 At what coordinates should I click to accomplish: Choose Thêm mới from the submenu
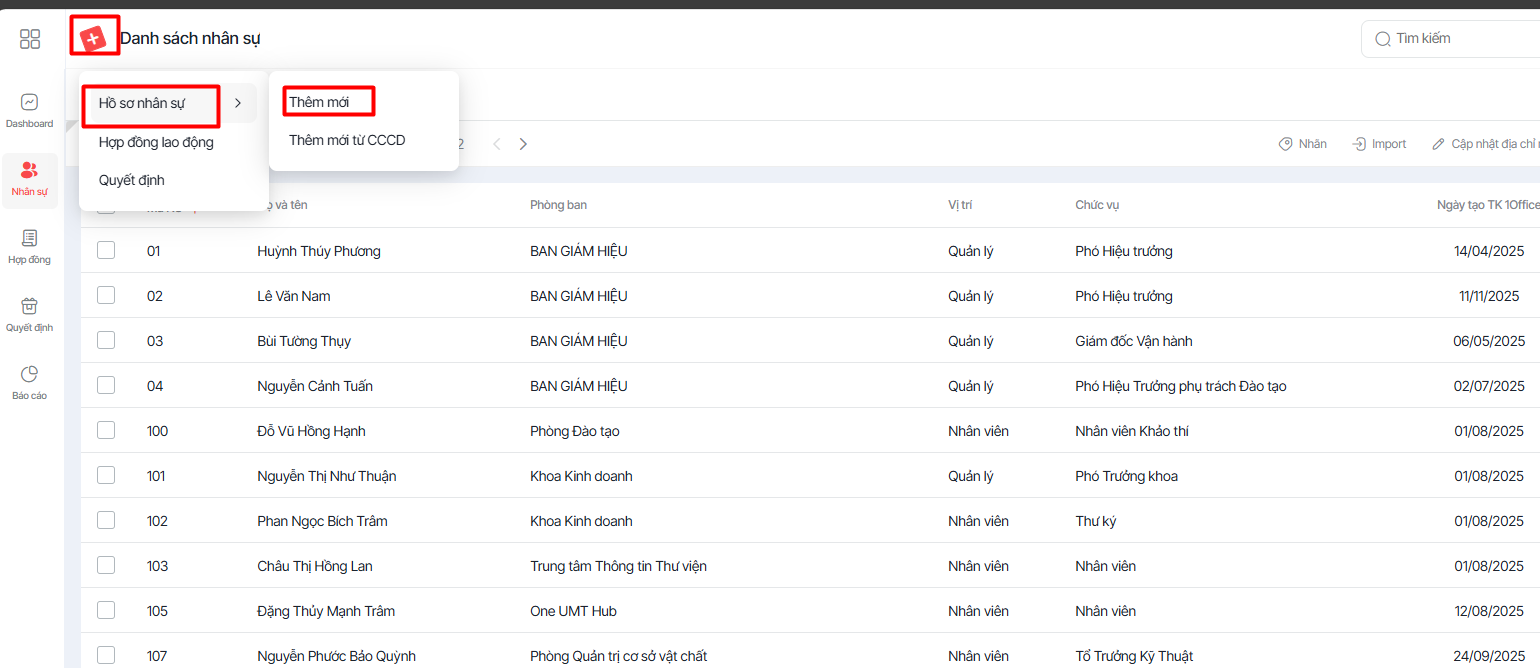(319, 102)
